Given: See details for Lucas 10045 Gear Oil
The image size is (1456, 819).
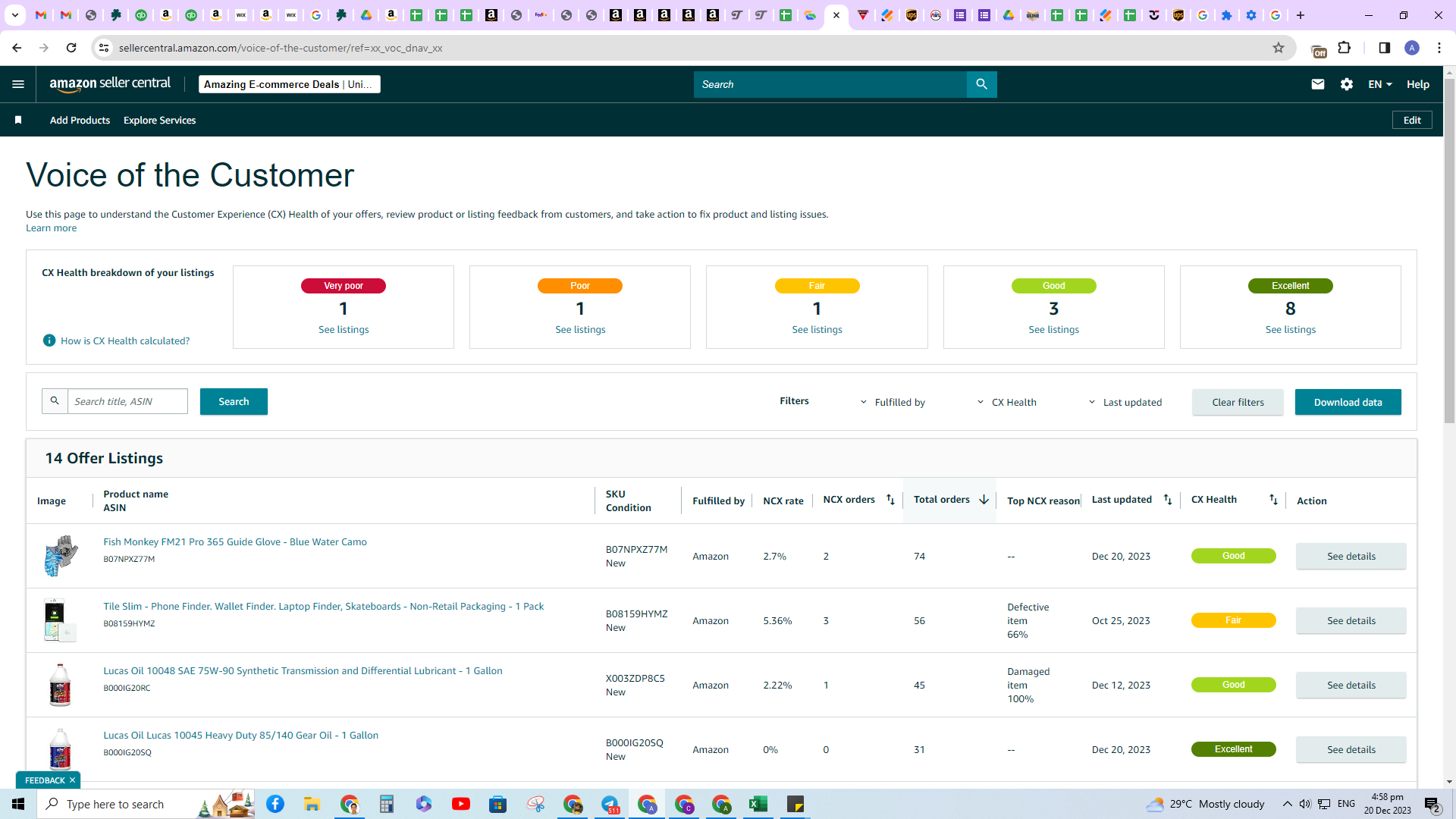Looking at the screenshot, I should point(1351,749).
